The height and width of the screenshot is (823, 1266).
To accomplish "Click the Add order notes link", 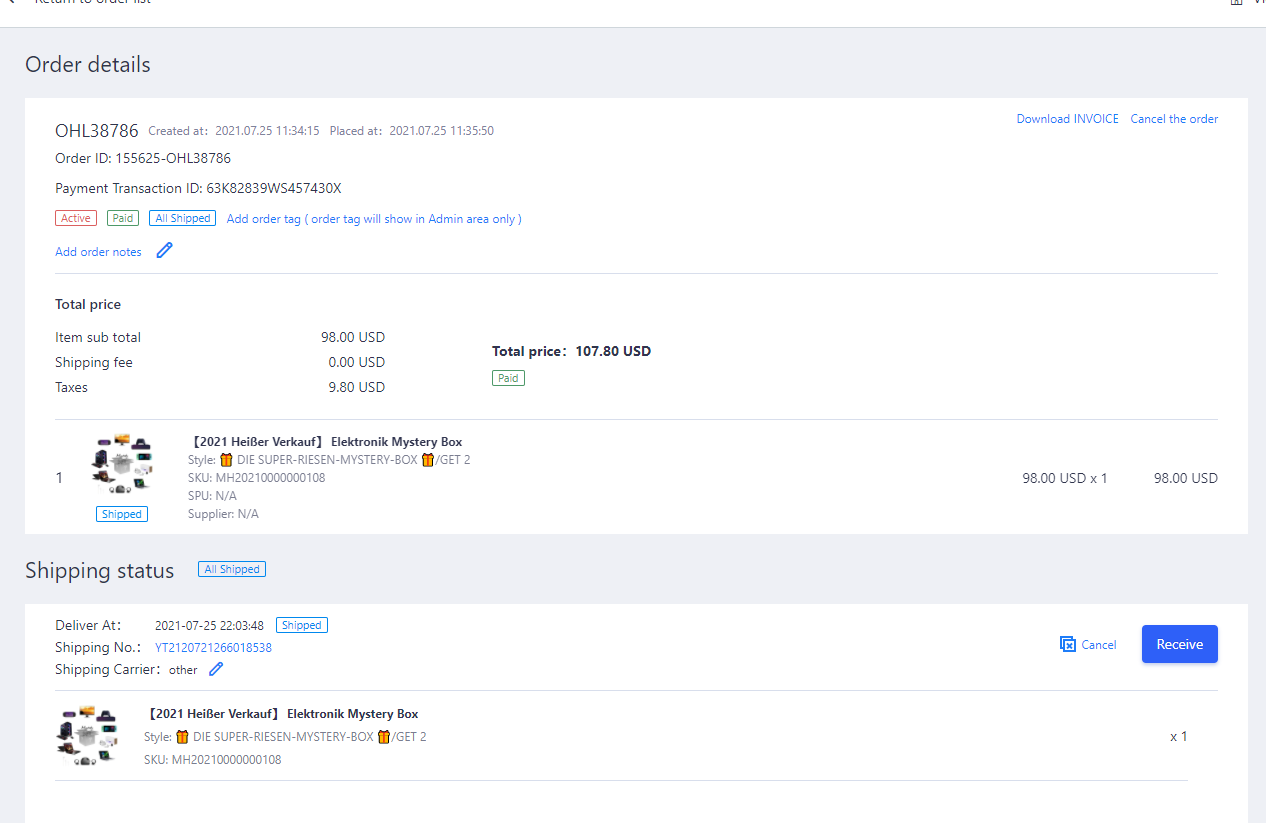I will [x=98, y=252].
